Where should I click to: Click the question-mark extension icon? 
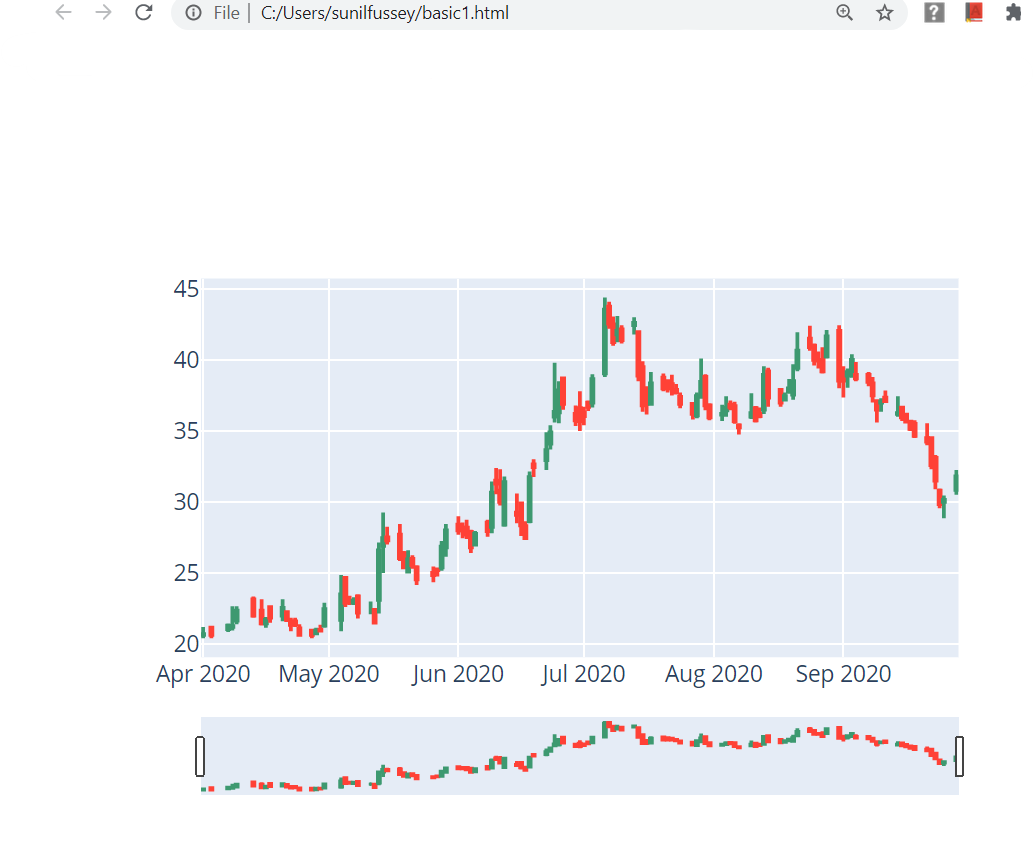pos(934,13)
